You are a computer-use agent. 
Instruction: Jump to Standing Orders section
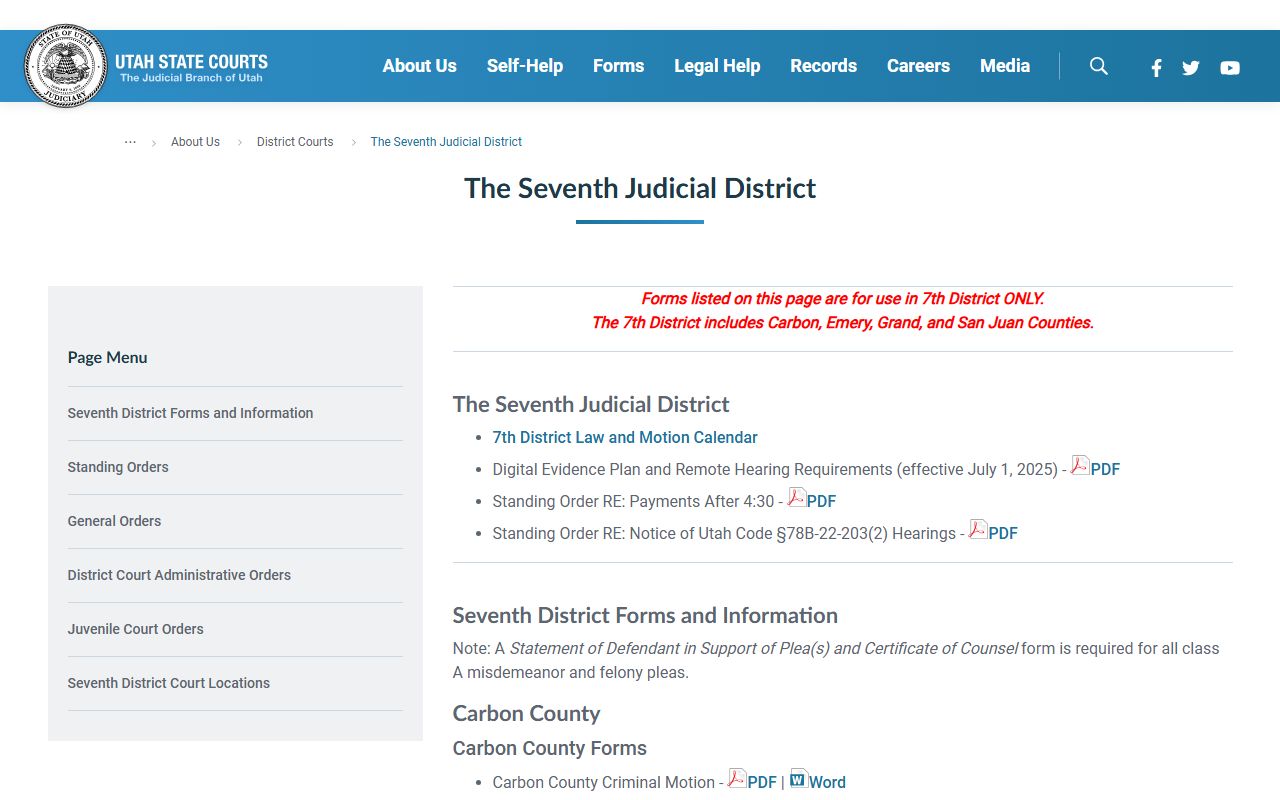click(118, 467)
